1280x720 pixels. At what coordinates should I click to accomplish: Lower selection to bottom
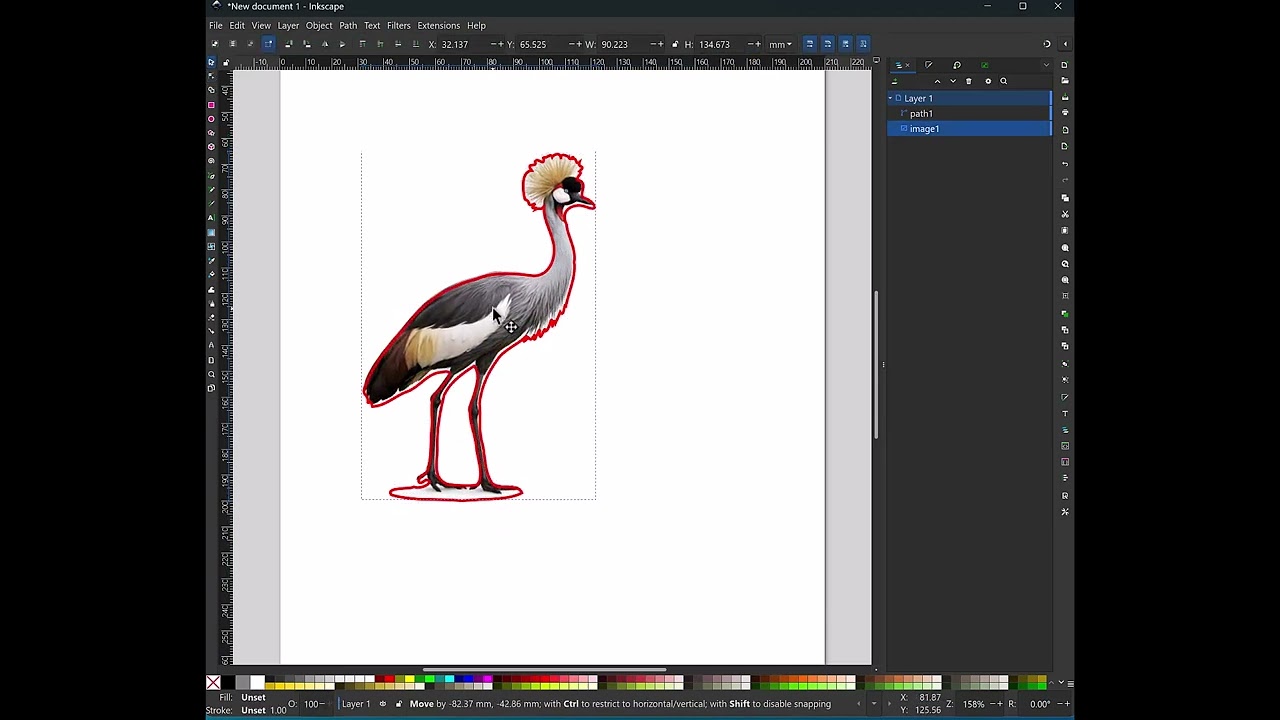(x=416, y=44)
